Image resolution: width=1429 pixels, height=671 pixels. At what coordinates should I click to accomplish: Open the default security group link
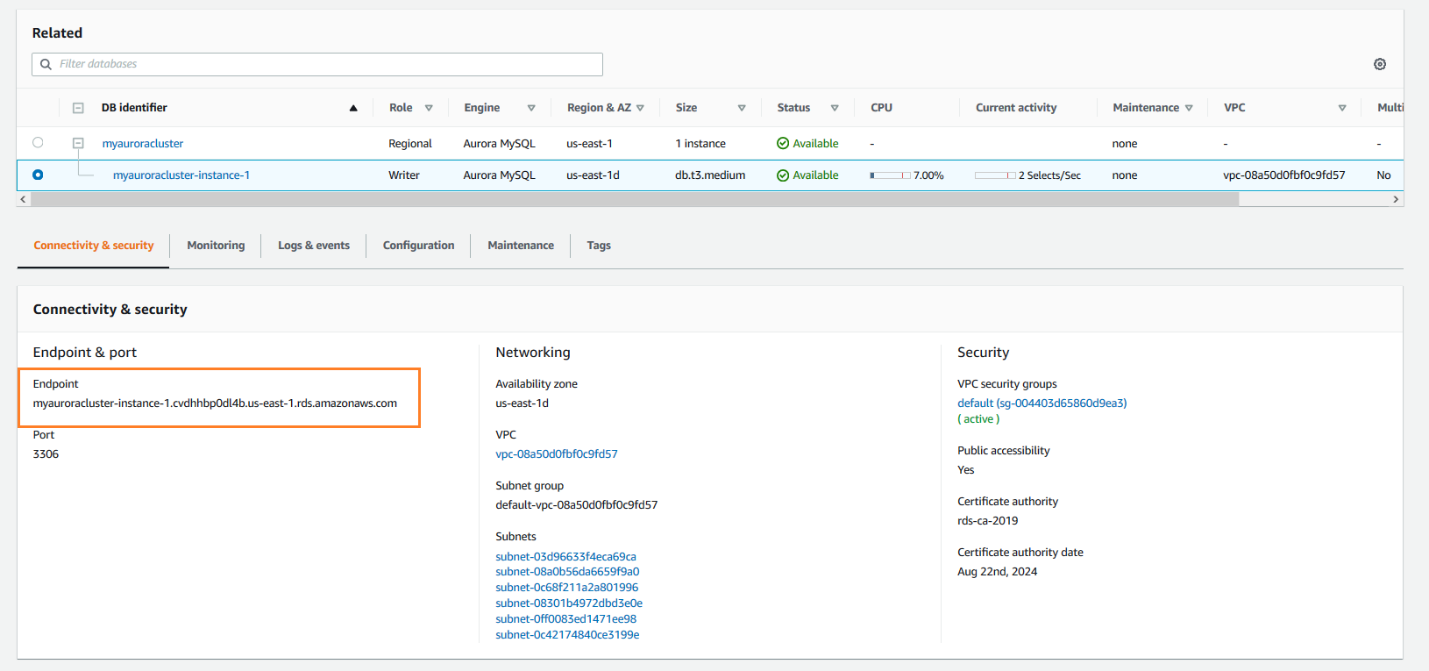click(x=1041, y=403)
